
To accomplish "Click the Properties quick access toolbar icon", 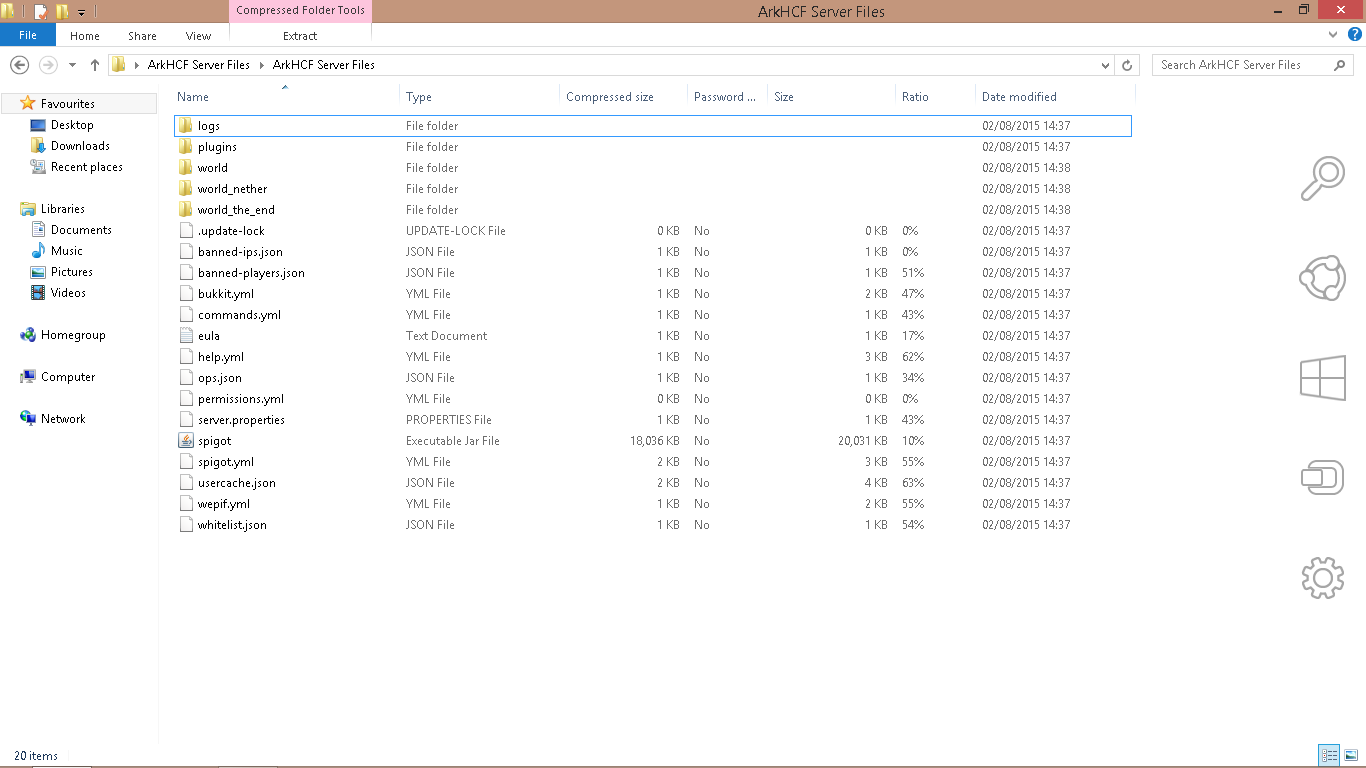I will coord(41,12).
